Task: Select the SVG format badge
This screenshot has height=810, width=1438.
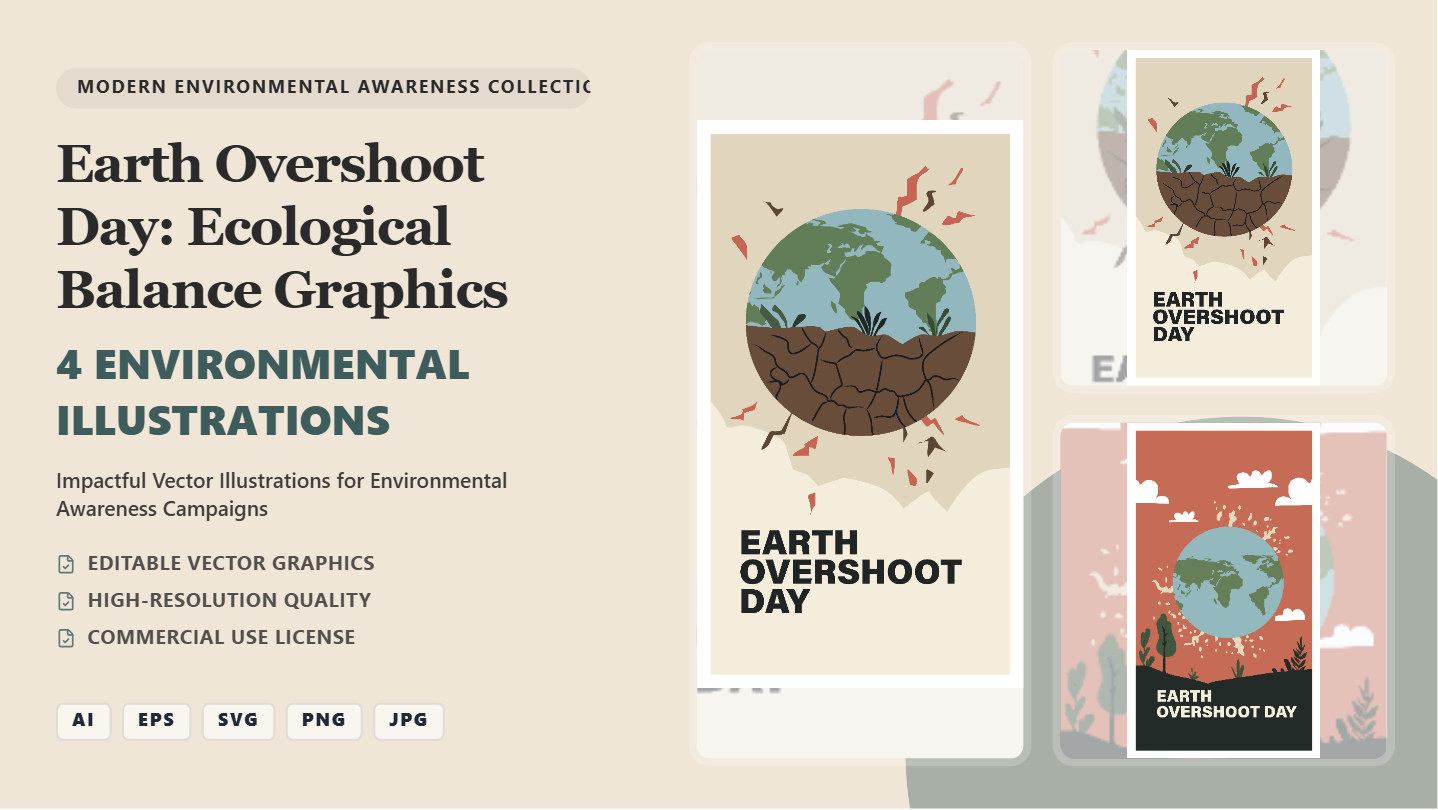Action: click(238, 721)
